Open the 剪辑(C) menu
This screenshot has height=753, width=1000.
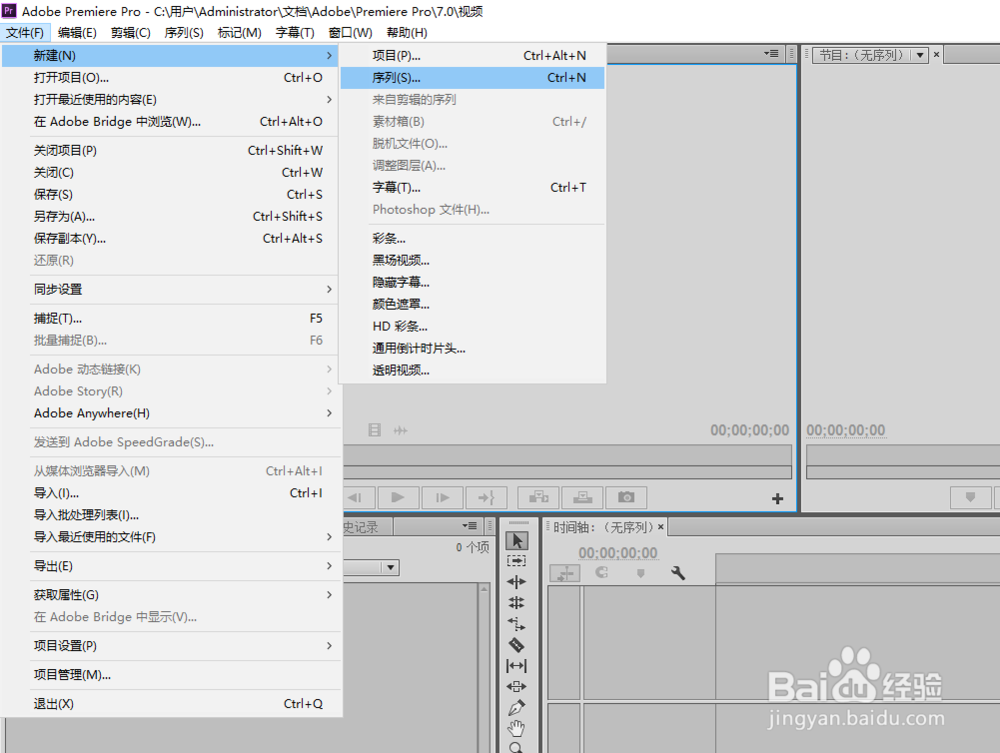click(130, 33)
